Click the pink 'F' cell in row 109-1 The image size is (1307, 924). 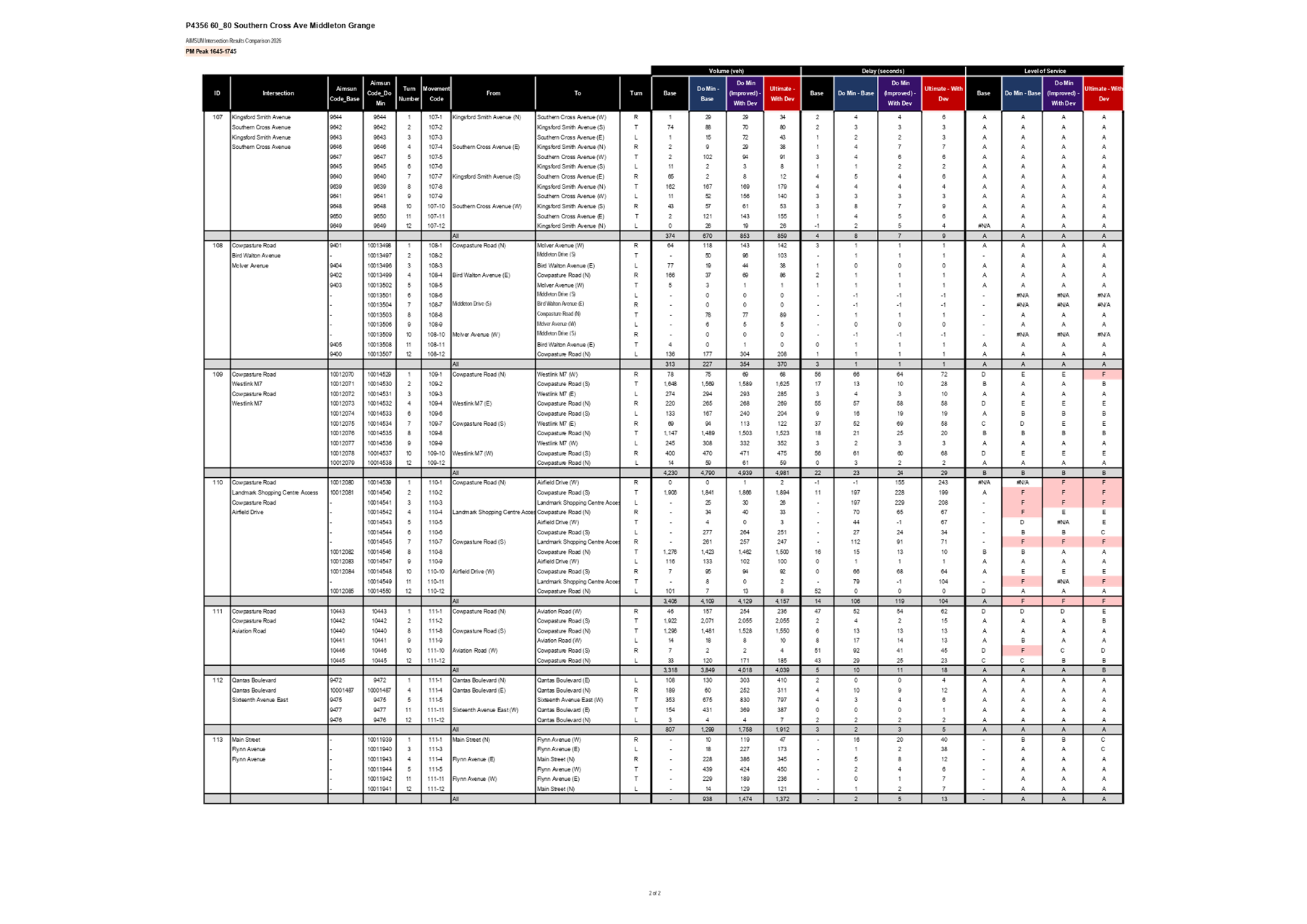[x=1103, y=375]
